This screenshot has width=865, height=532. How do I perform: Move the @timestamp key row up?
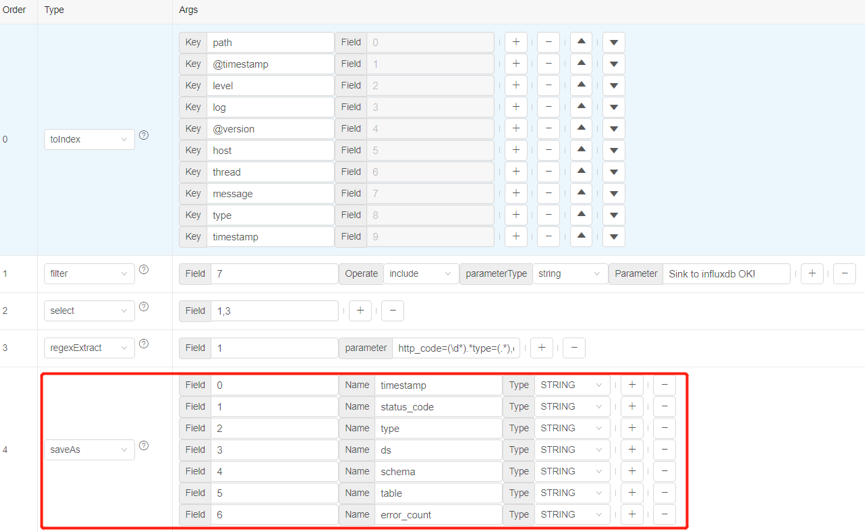(581, 64)
